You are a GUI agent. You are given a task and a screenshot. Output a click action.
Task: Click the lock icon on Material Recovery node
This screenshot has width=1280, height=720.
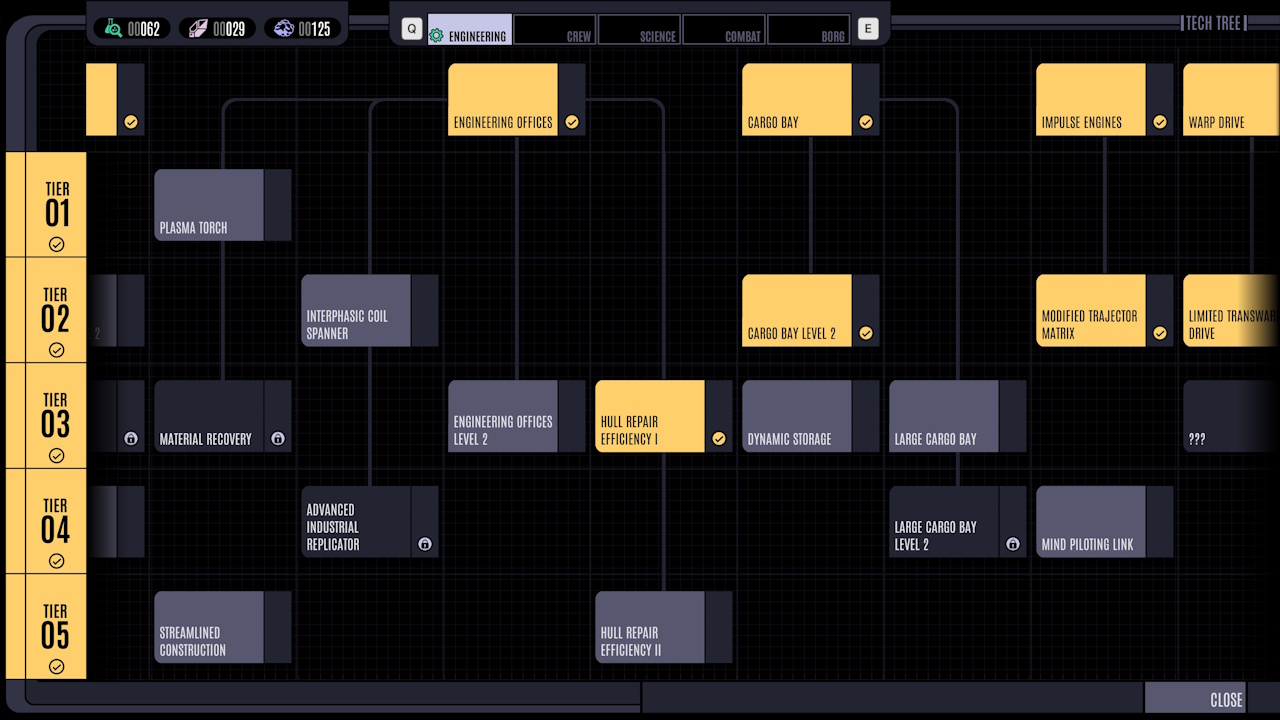[278, 438]
